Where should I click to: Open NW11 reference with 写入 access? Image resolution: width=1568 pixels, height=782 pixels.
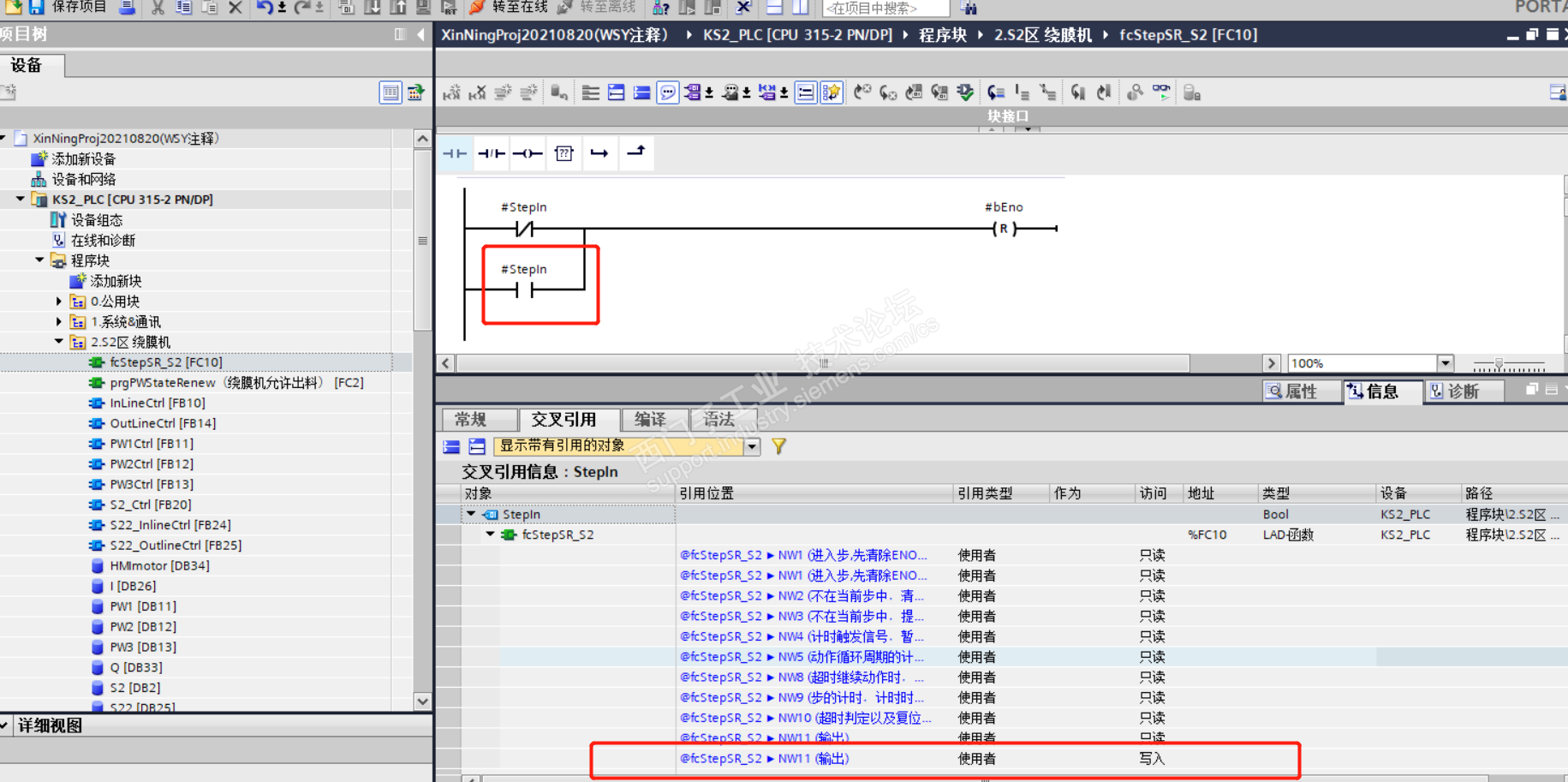[x=765, y=759]
